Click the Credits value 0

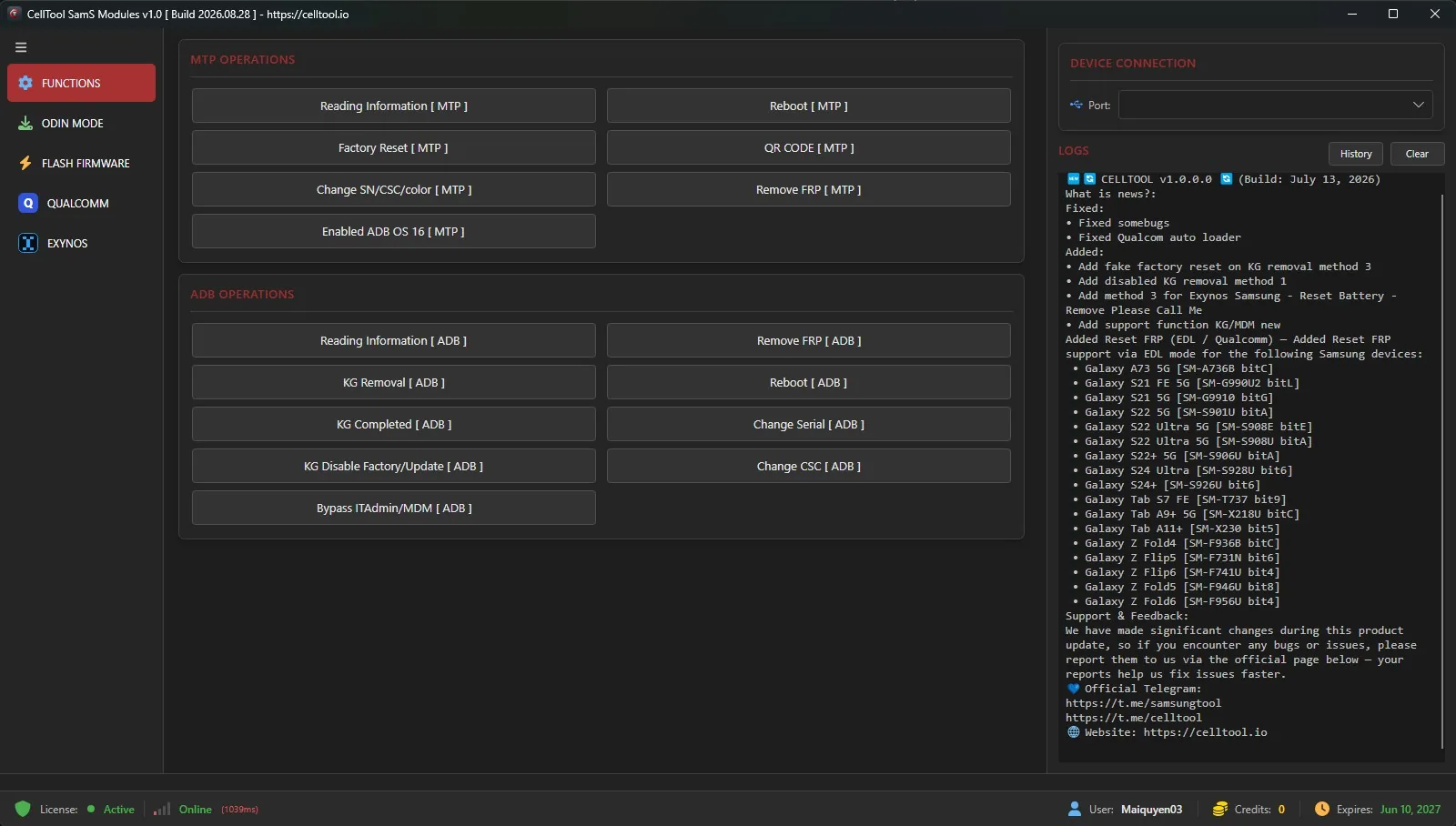[1281, 810]
